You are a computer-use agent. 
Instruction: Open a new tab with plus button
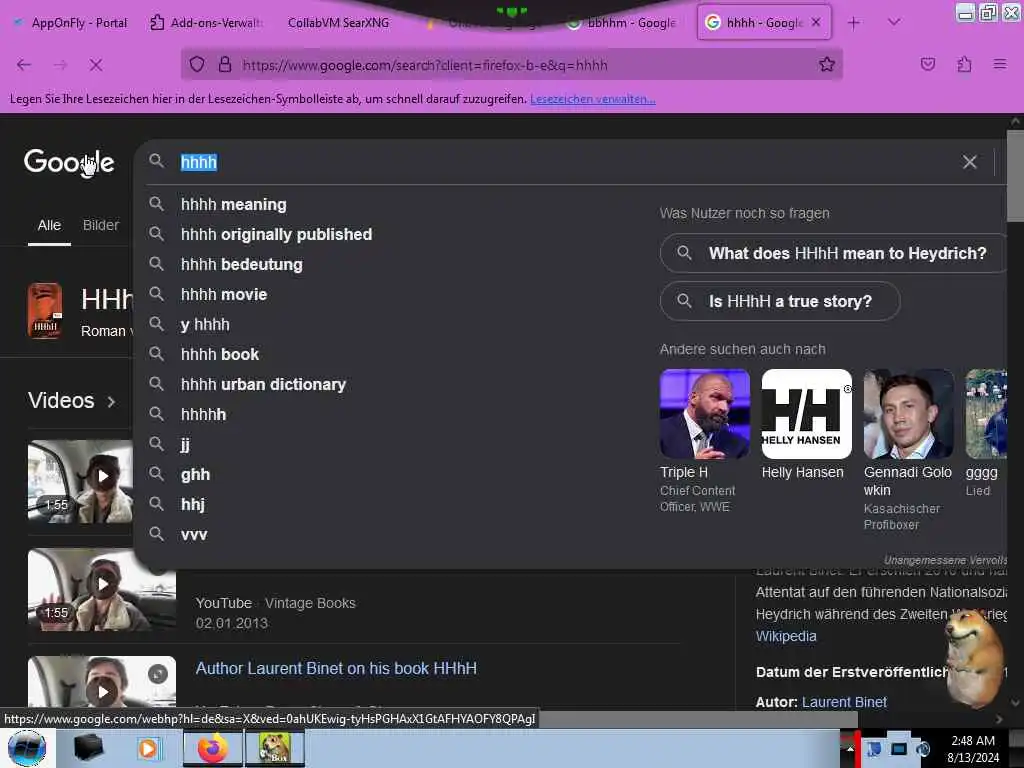853,23
